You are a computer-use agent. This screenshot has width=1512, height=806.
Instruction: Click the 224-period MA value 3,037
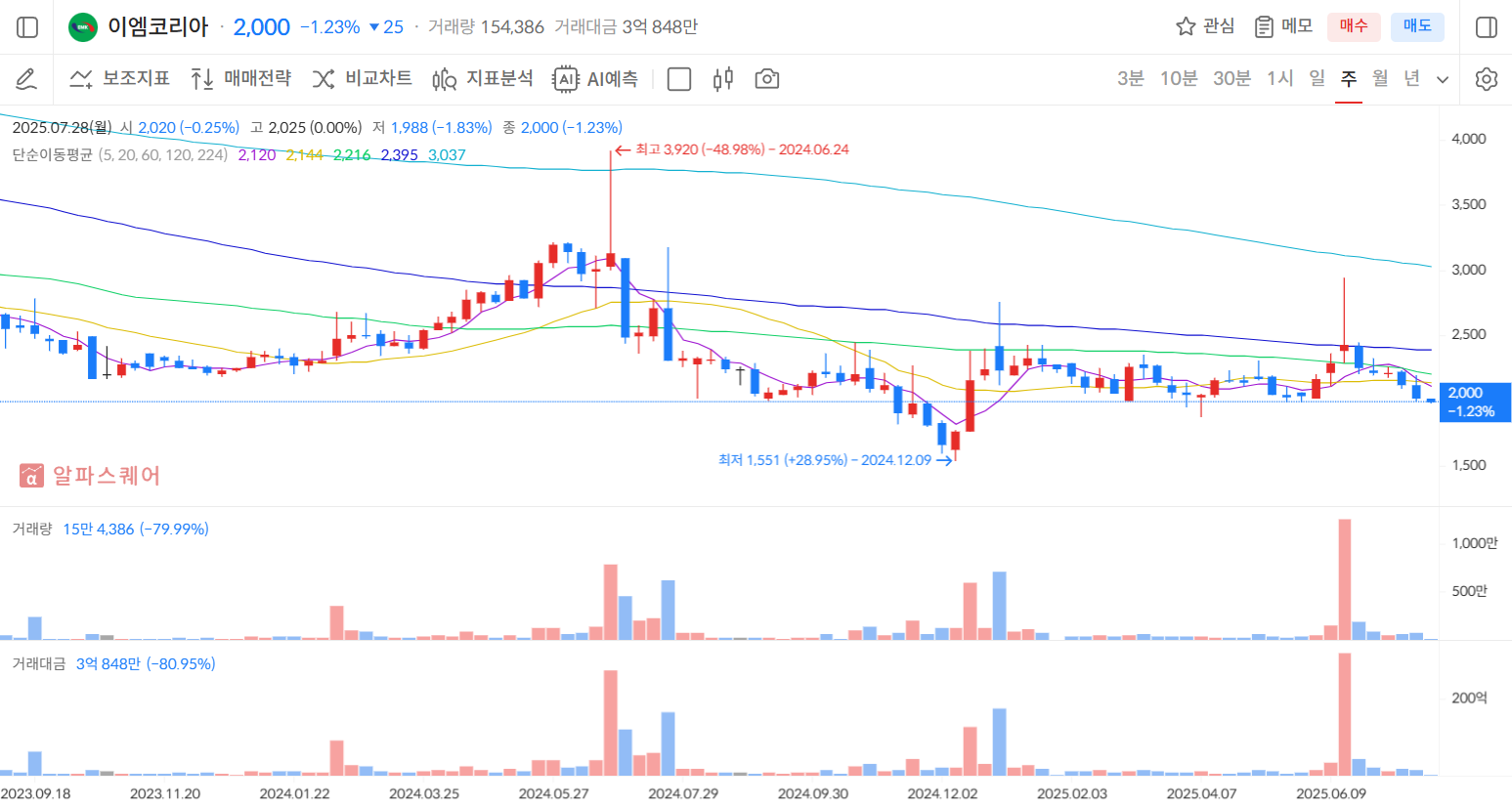pyautogui.click(x=447, y=154)
